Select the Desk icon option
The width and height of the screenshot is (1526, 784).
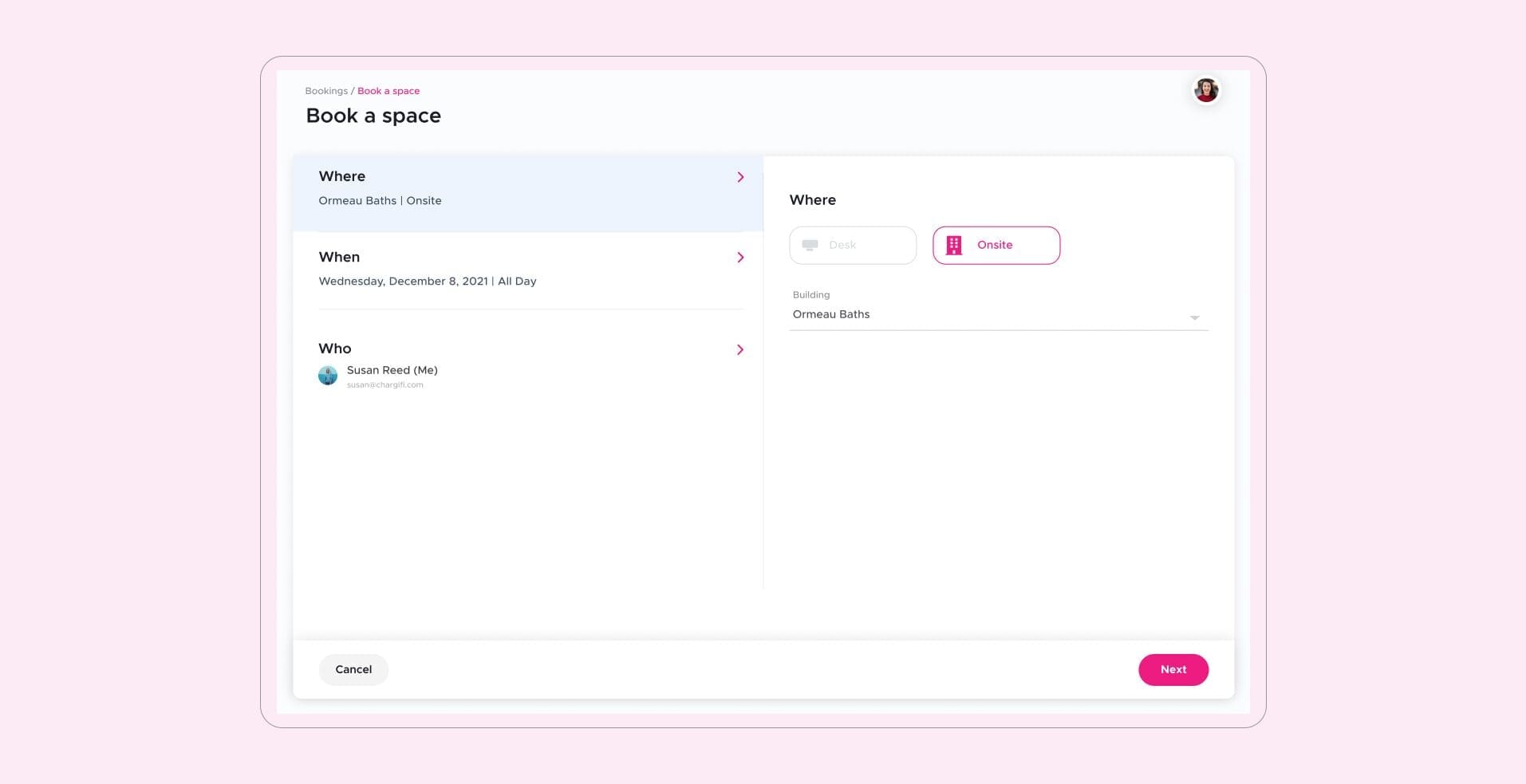coord(852,245)
